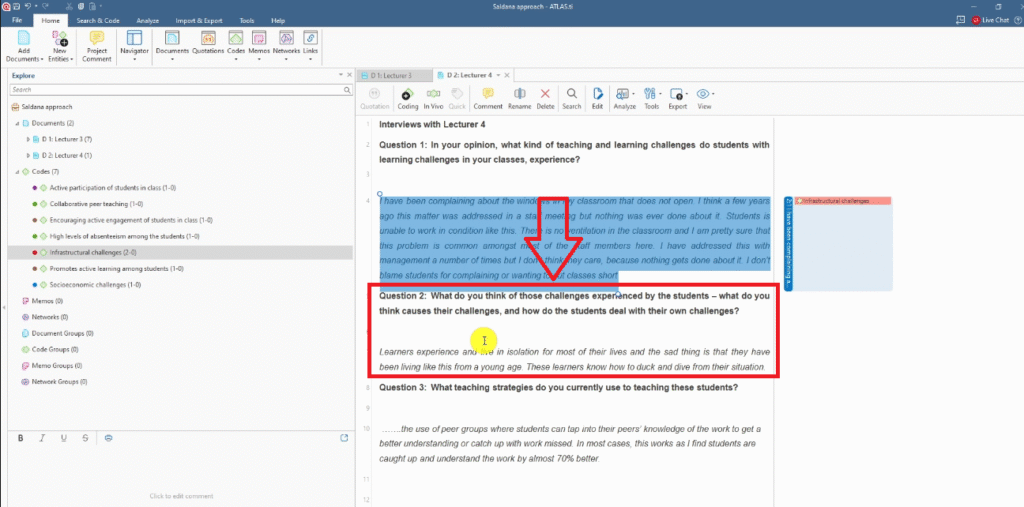
Task: Click the Comment icon in document toolbar
Action: [x=488, y=98]
